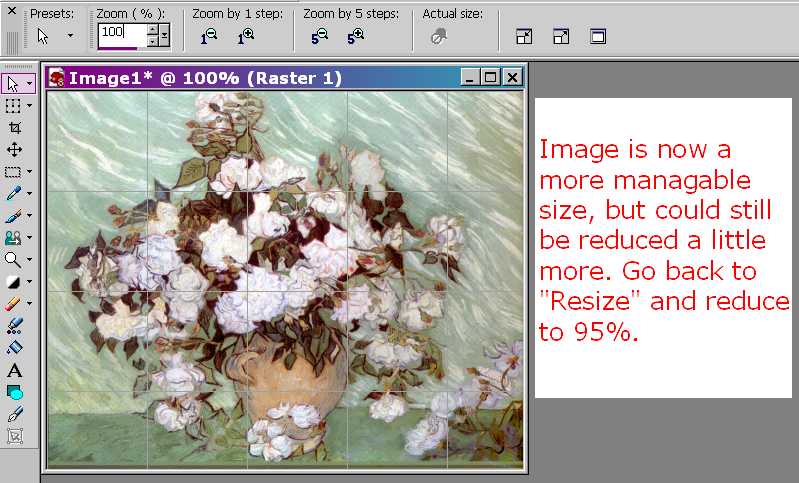799x483 pixels.
Task: Close the Image1 window
Action: tap(512, 77)
